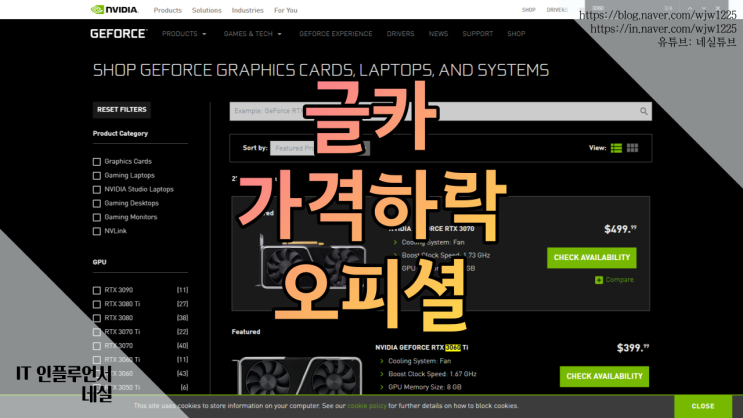This screenshot has width=743, height=418.
Task: Click the GPU filter heading
Action: click(x=100, y=262)
